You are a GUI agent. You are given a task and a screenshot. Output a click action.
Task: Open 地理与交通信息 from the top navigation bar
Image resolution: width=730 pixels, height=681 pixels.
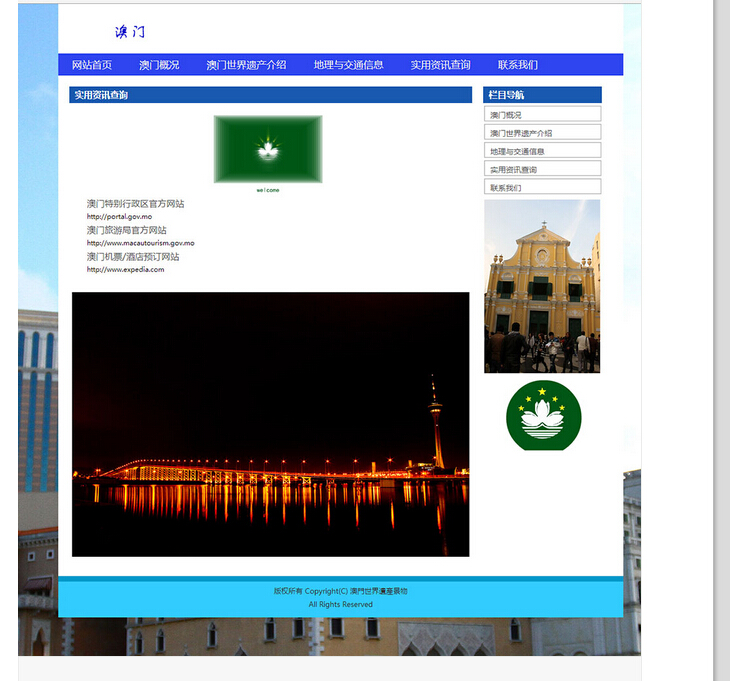[x=348, y=65]
